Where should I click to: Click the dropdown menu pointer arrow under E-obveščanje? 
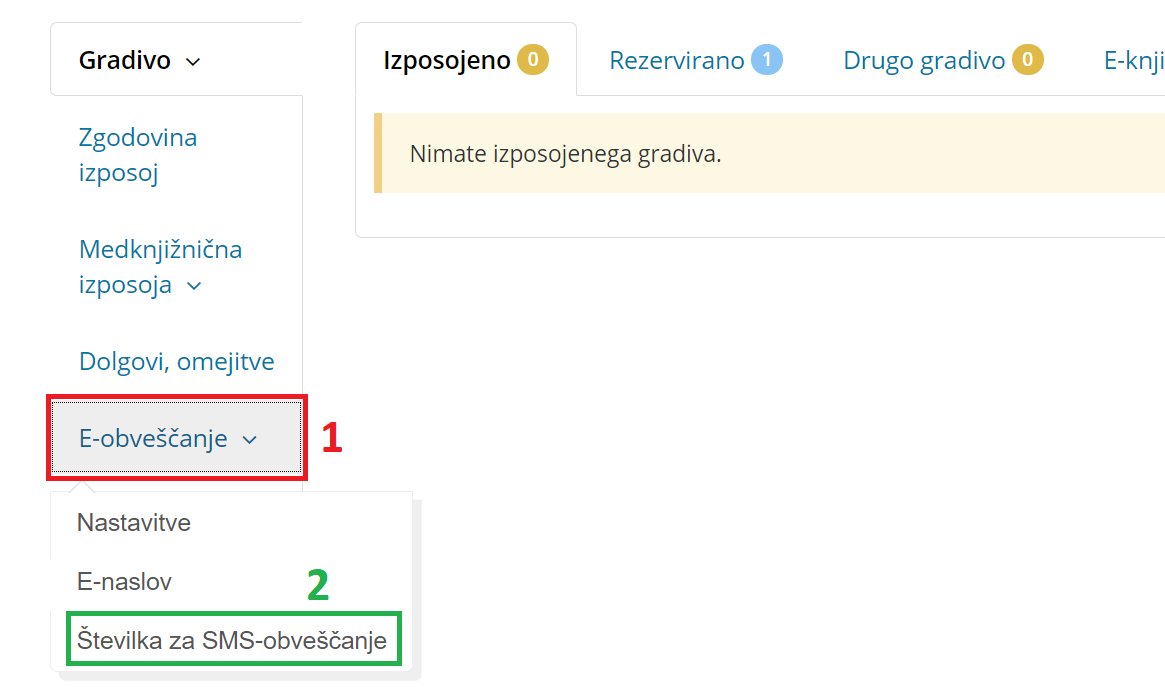(83, 486)
